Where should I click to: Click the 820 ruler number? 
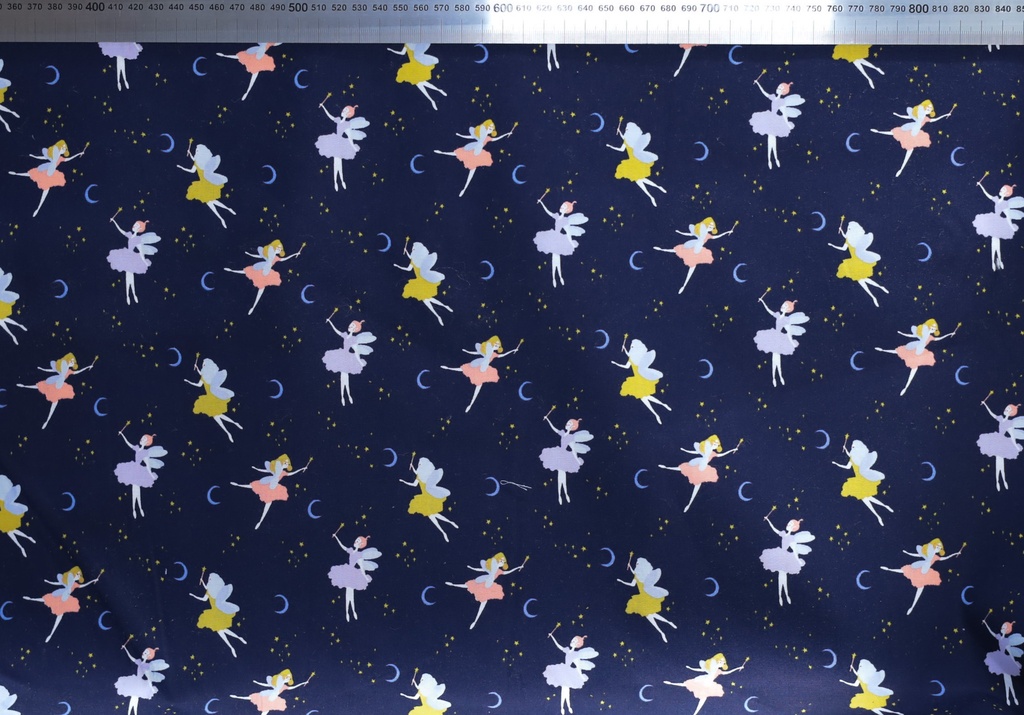point(961,8)
